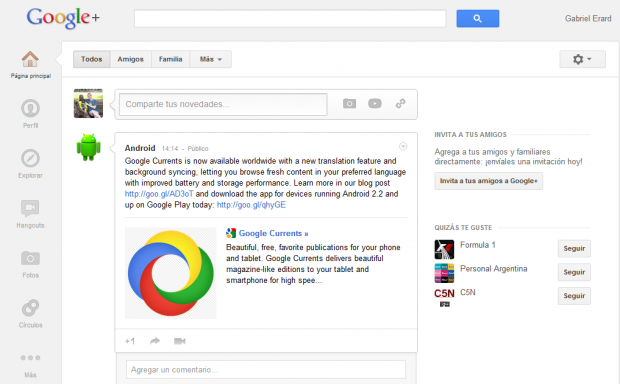The width and height of the screenshot is (620, 384).
Task: Click the Android robot avatar
Action: [x=88, y=147]
